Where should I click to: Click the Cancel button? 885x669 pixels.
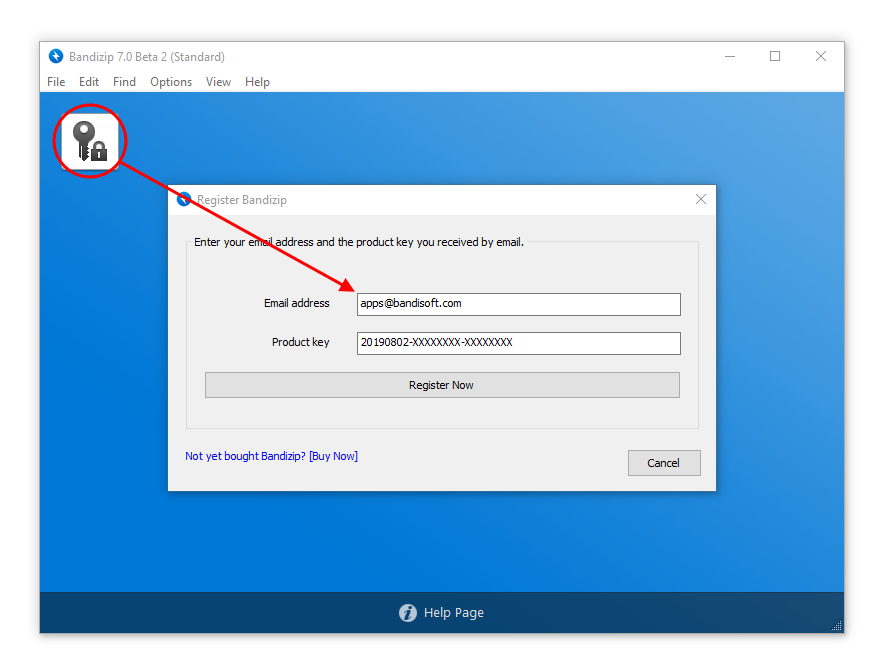pos(663,463)
